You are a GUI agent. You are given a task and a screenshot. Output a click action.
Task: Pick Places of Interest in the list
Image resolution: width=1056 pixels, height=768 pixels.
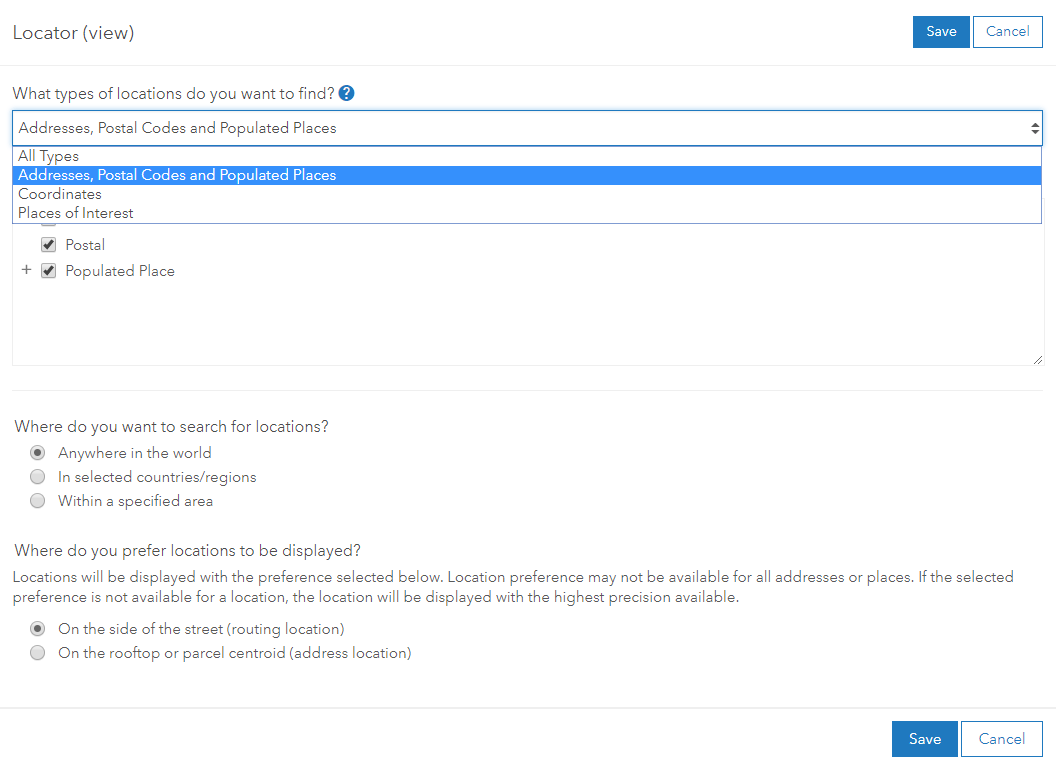pyautogui.click(x=76, y=213)
